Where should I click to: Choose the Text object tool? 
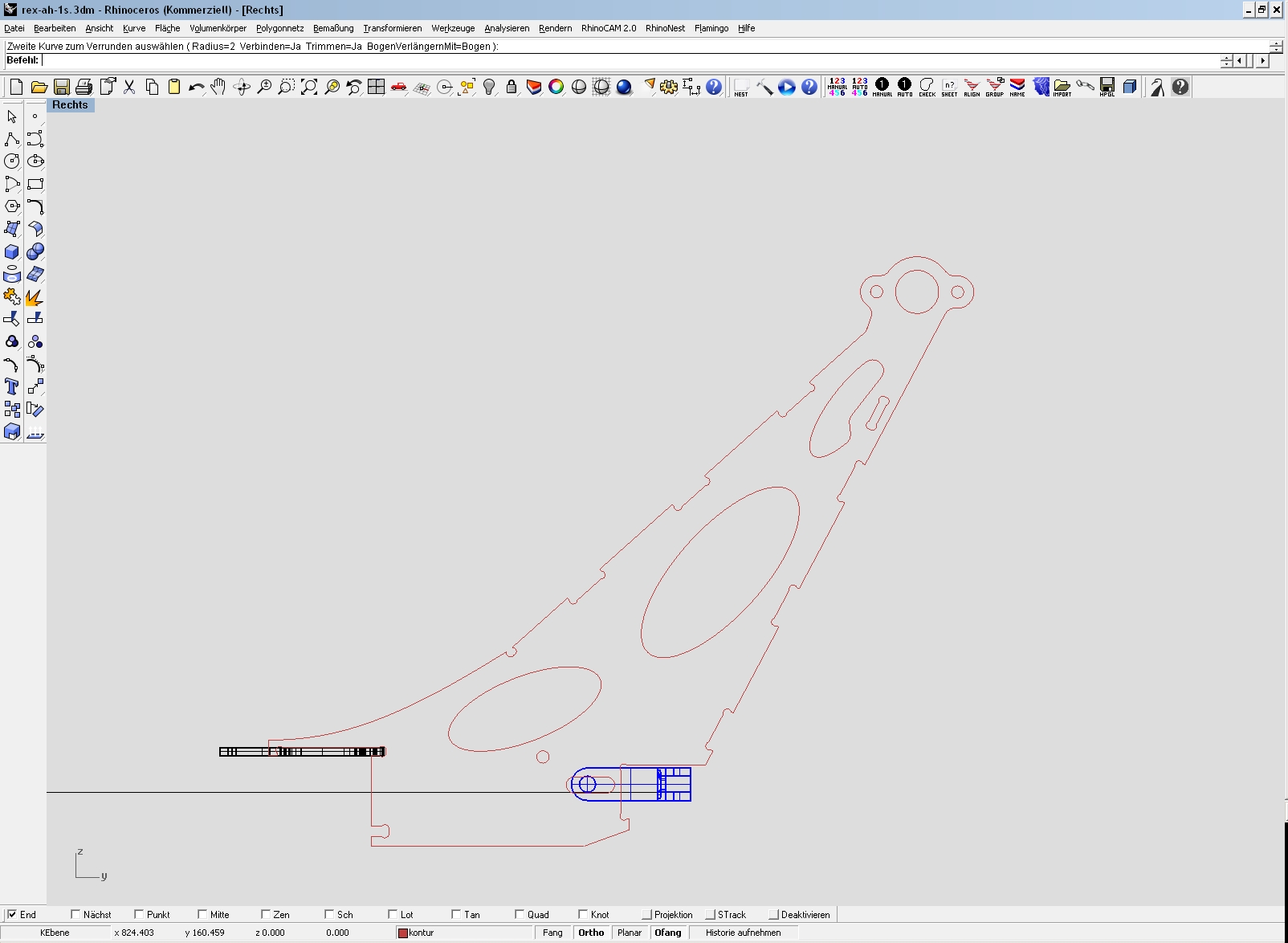coord(12,387)
